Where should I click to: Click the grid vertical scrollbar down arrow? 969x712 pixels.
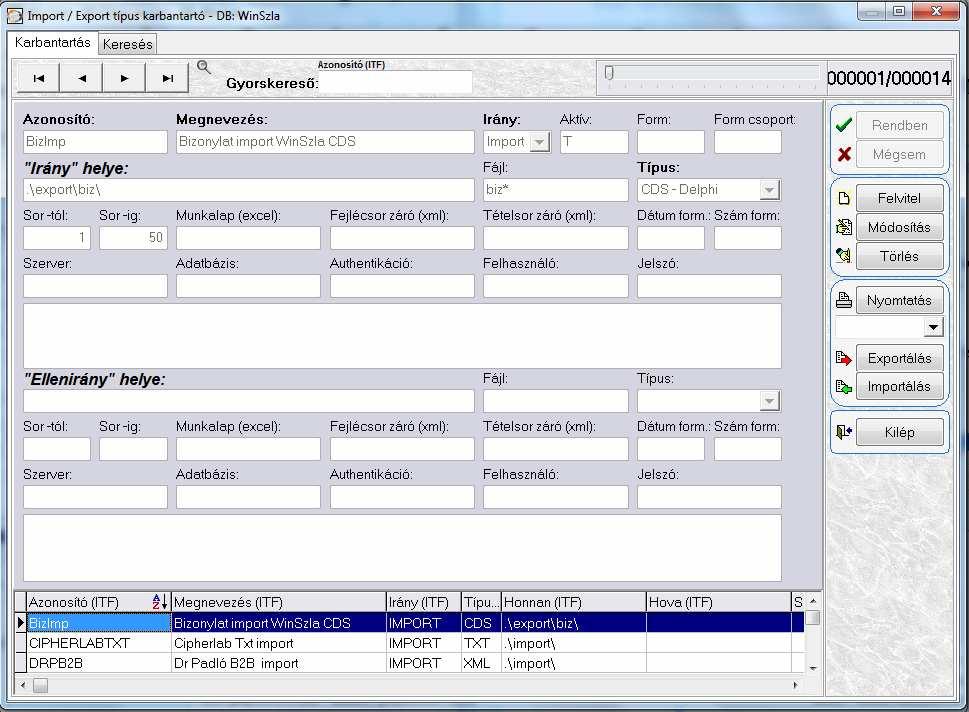tap(813, 668)
